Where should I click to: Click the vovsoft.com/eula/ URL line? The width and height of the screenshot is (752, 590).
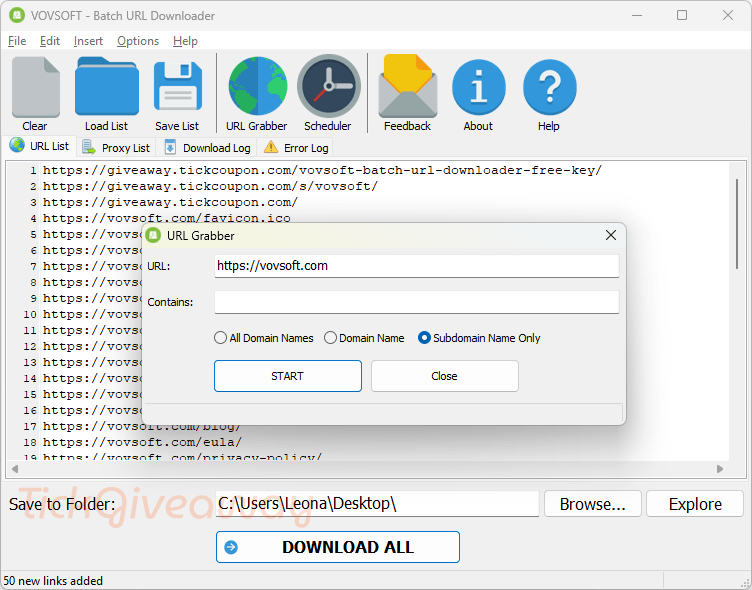[x=142, y=442]
